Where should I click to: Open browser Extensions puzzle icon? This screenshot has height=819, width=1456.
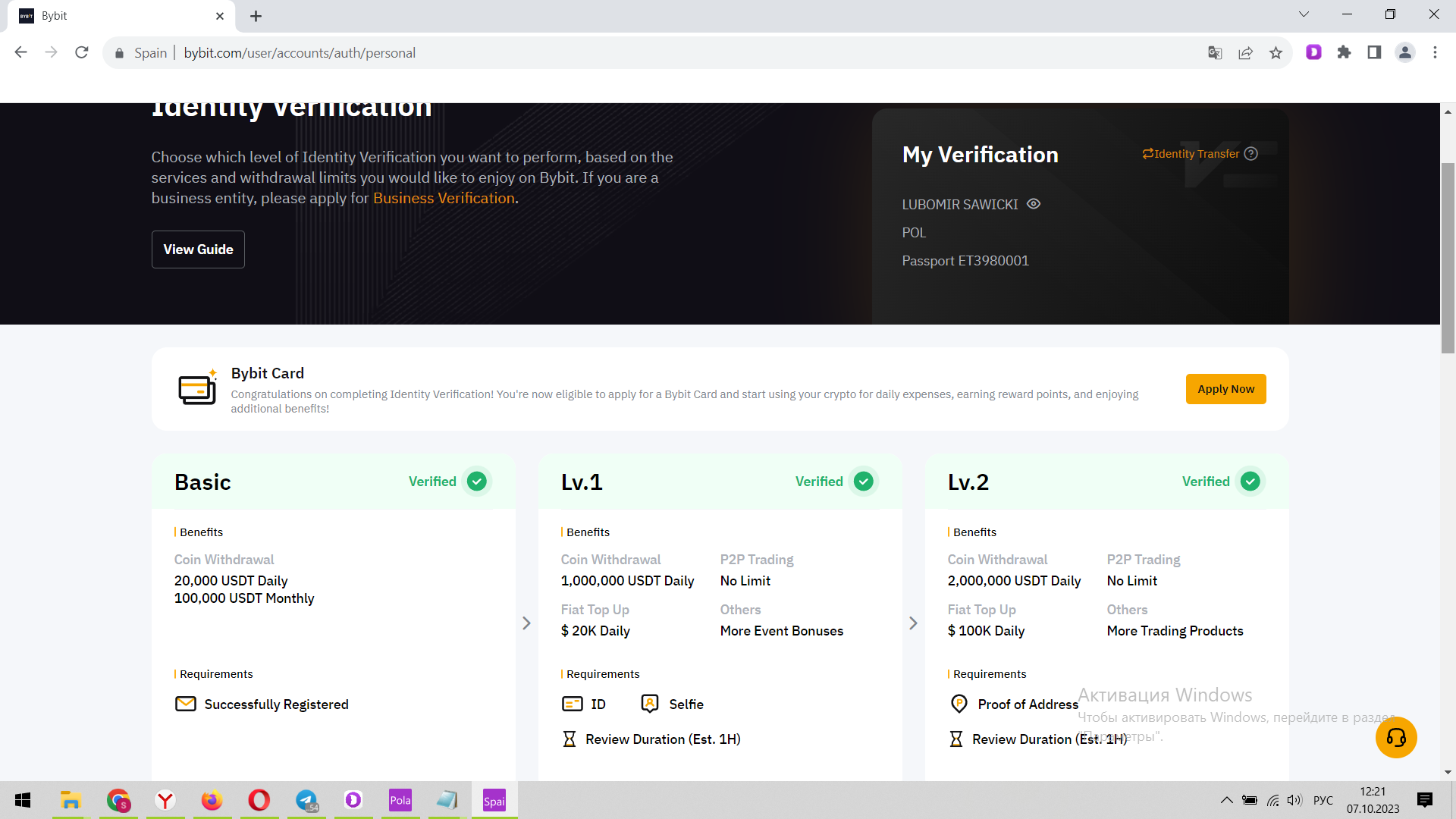click(1344, 52)
